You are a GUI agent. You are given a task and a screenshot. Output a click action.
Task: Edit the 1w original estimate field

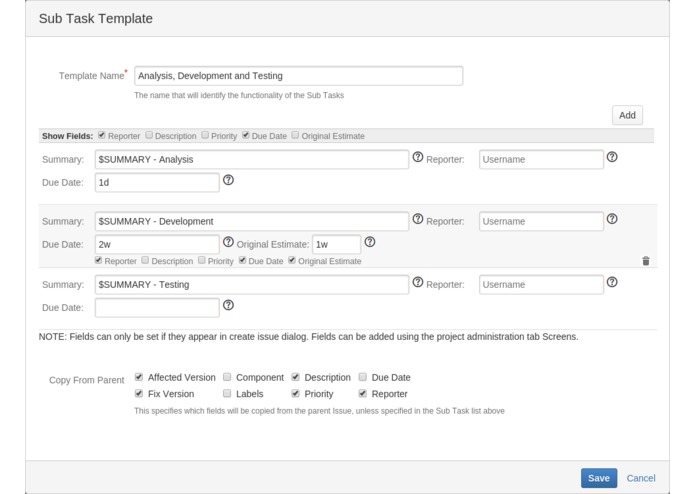336,244
